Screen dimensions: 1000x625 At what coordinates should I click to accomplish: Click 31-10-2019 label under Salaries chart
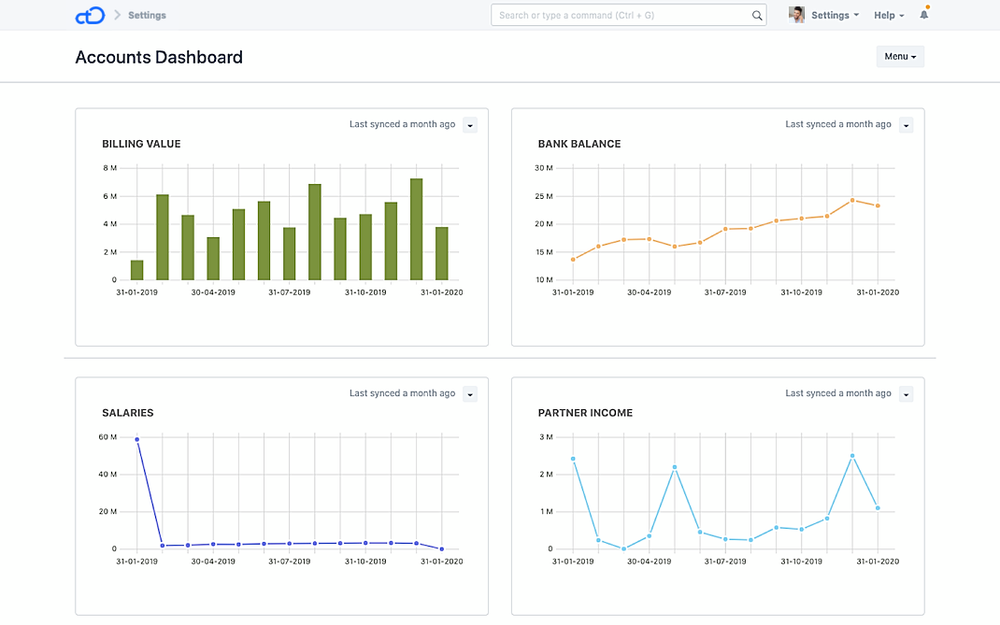(365, 562)
